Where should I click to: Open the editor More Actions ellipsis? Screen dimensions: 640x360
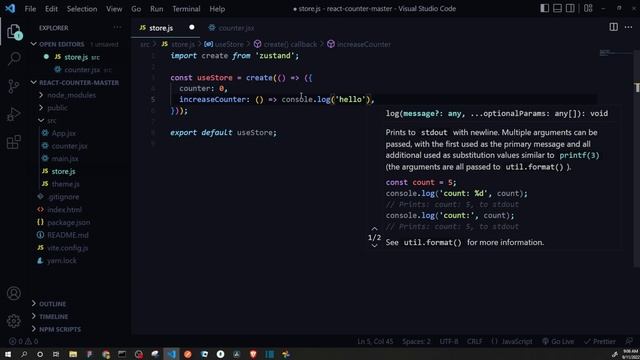(x=629, y=27)
